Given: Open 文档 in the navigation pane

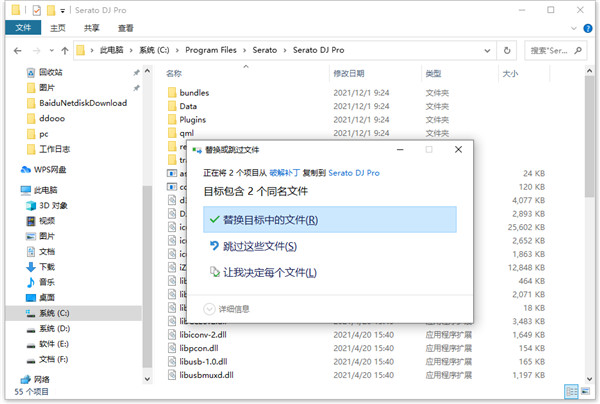Looking at the screenshot, I should 46,251.
